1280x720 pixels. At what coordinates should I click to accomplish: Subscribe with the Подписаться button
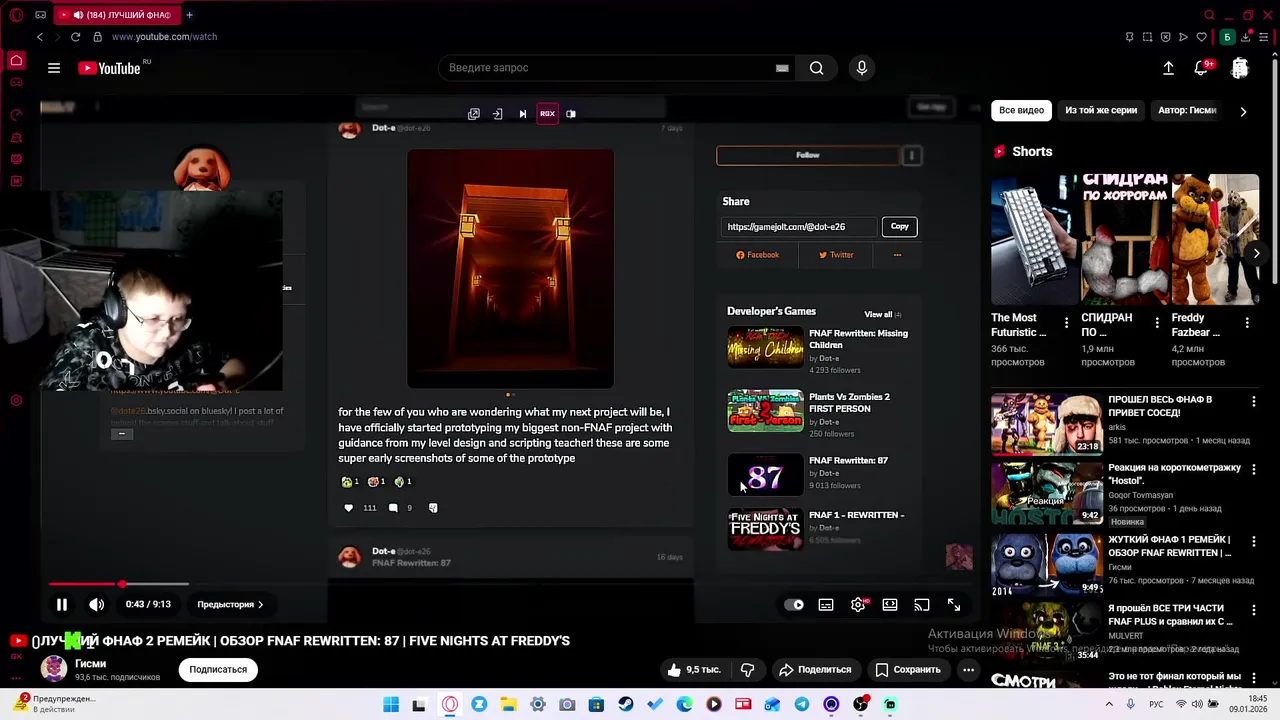(x=218, y=670)
